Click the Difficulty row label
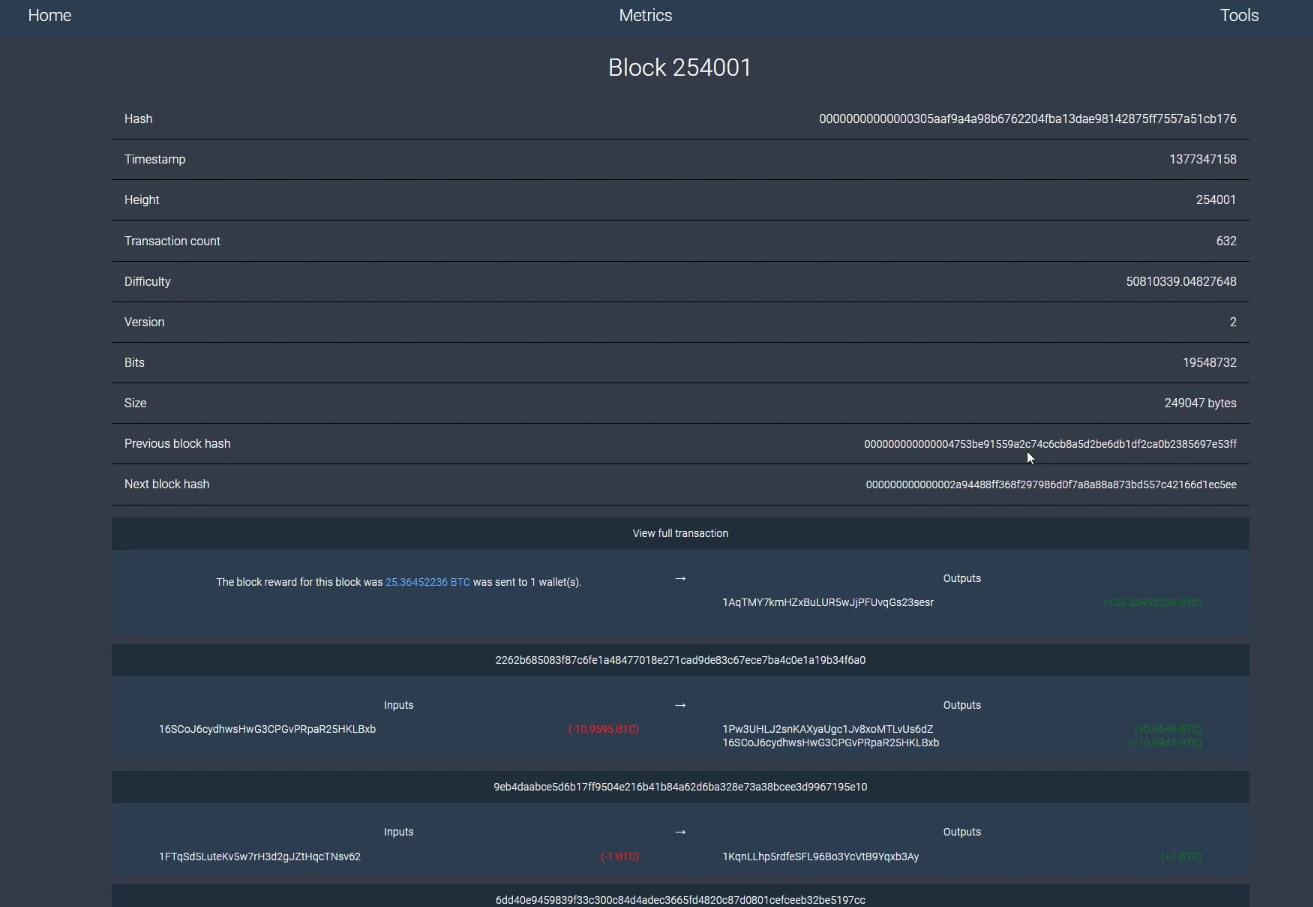This screenshot has width=1313, height=907. 147,281
